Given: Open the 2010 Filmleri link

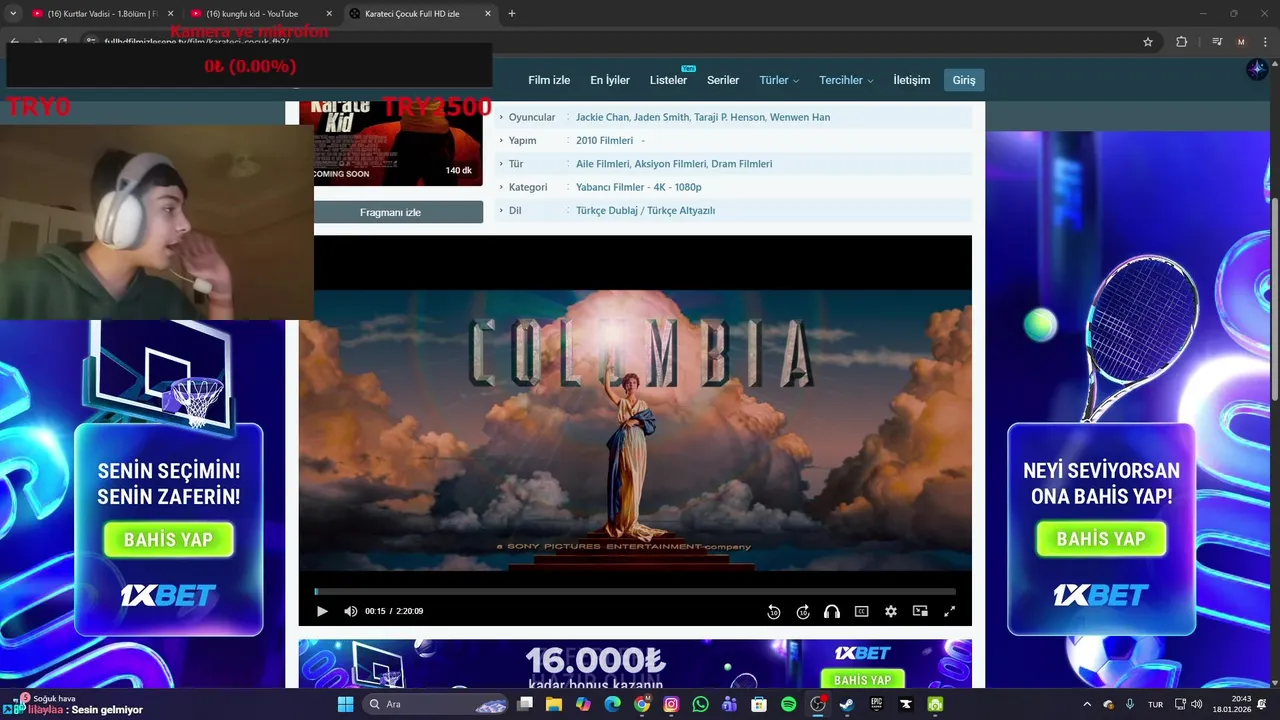Looking at the screenshot, I should (x=604, y=141).
